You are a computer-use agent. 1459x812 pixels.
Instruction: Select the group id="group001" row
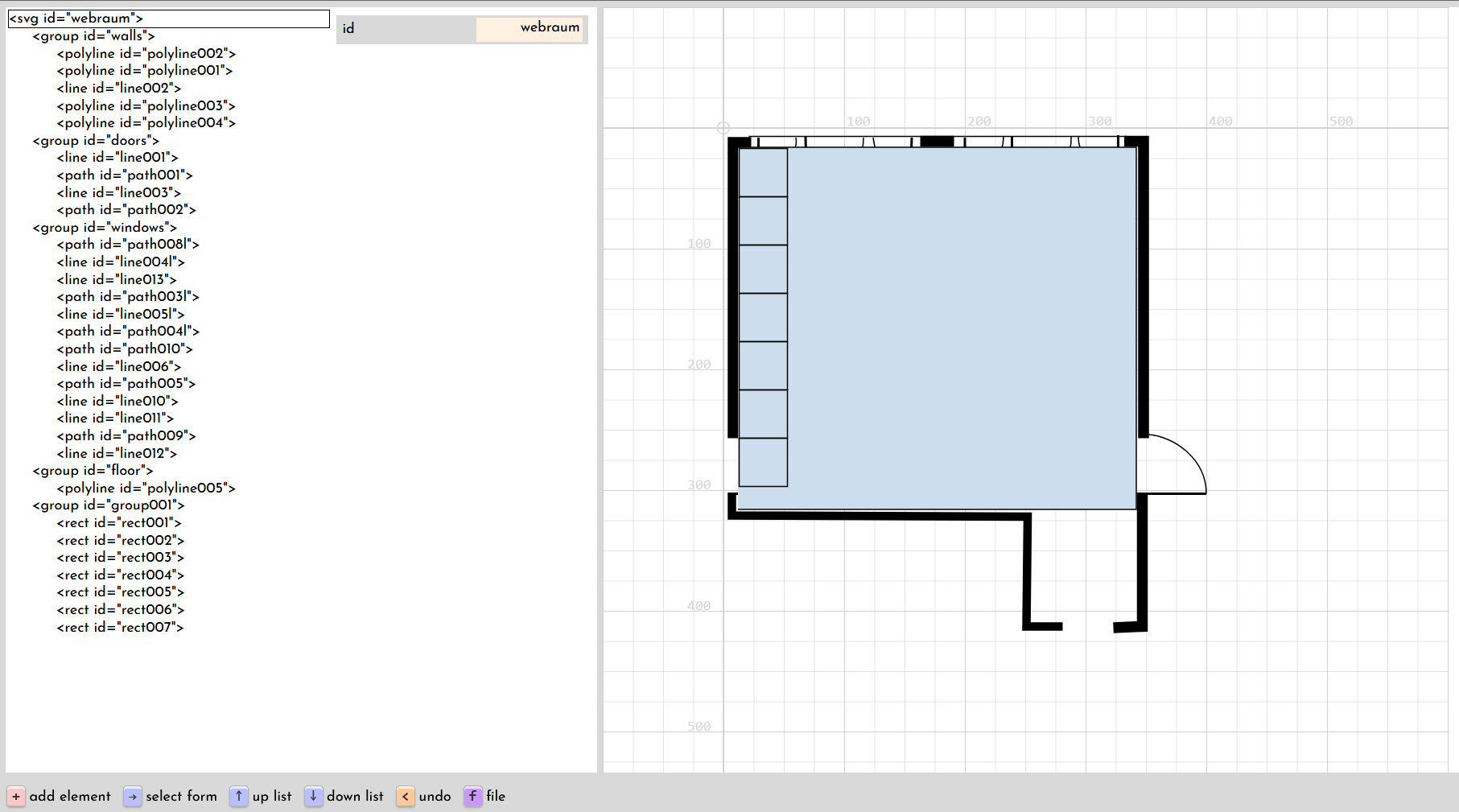(109, 505)
